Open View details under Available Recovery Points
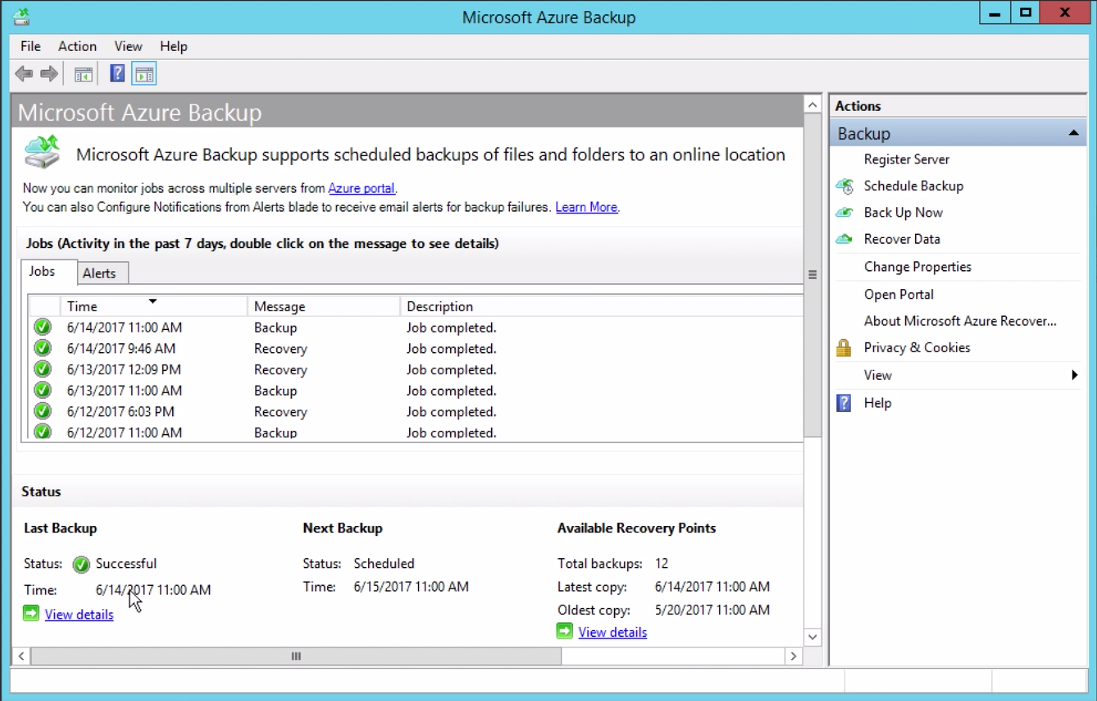1097x701 pixels. pos(612,632)
